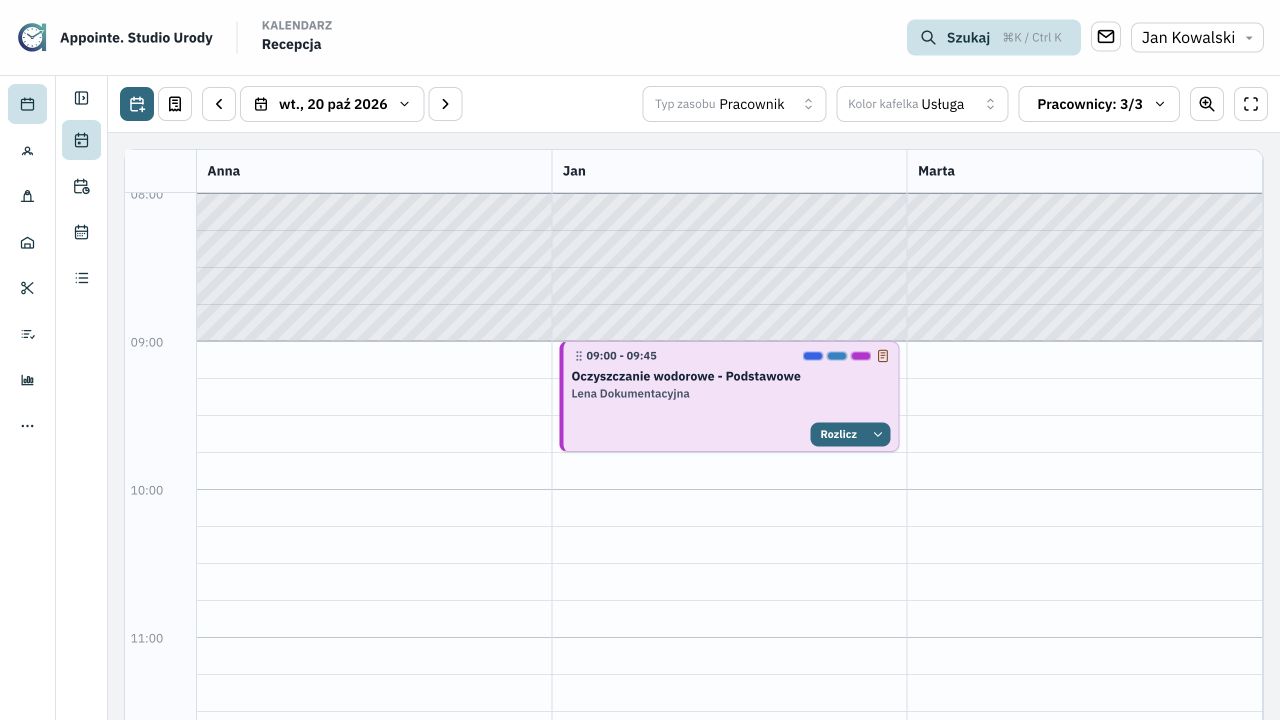
Task: Open the more options ellipsis in sidebar
Action: point(27,426)
